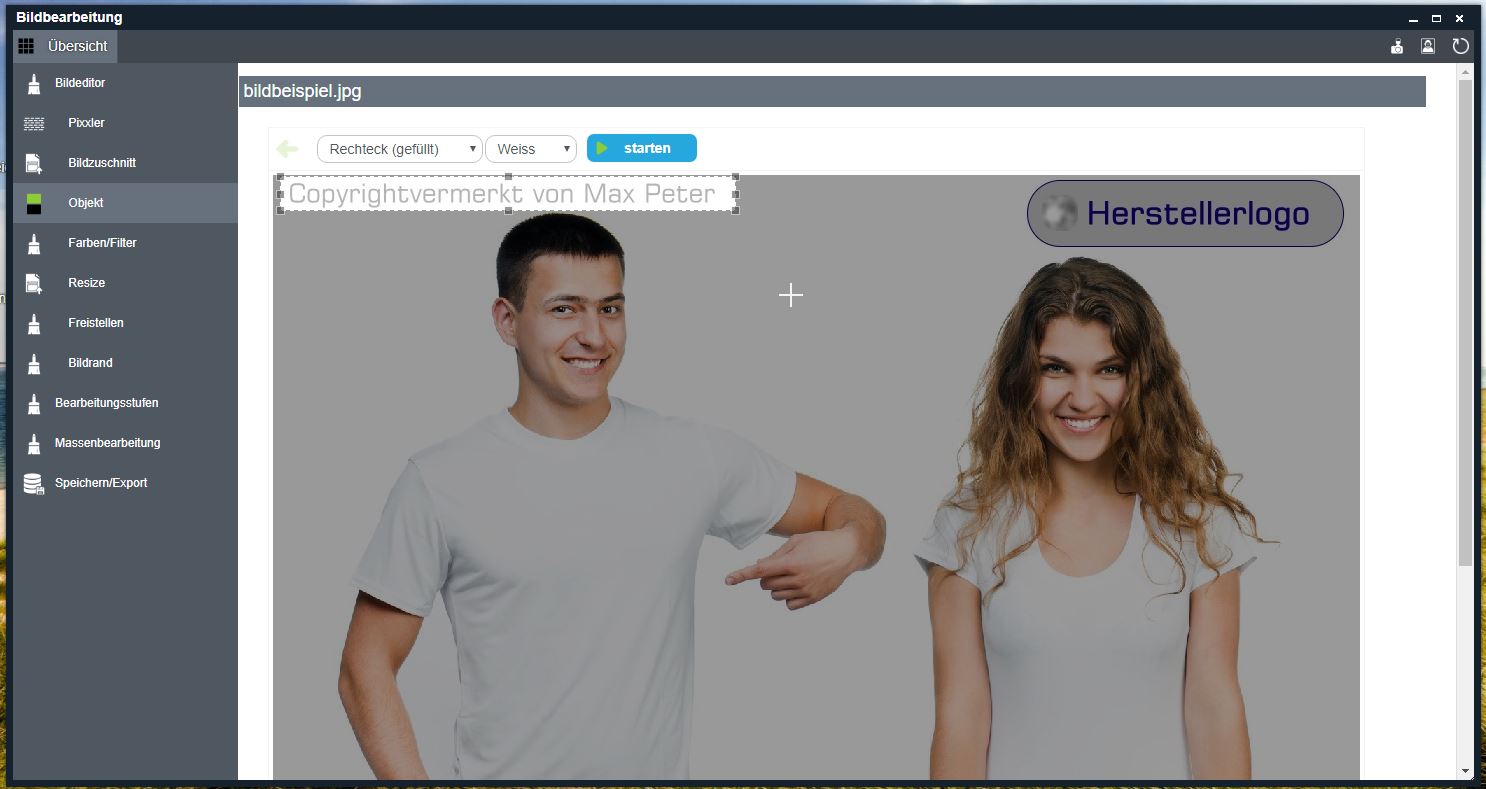
Task: Open the Bildeditor brush icon
Action: tap(34, 84)
